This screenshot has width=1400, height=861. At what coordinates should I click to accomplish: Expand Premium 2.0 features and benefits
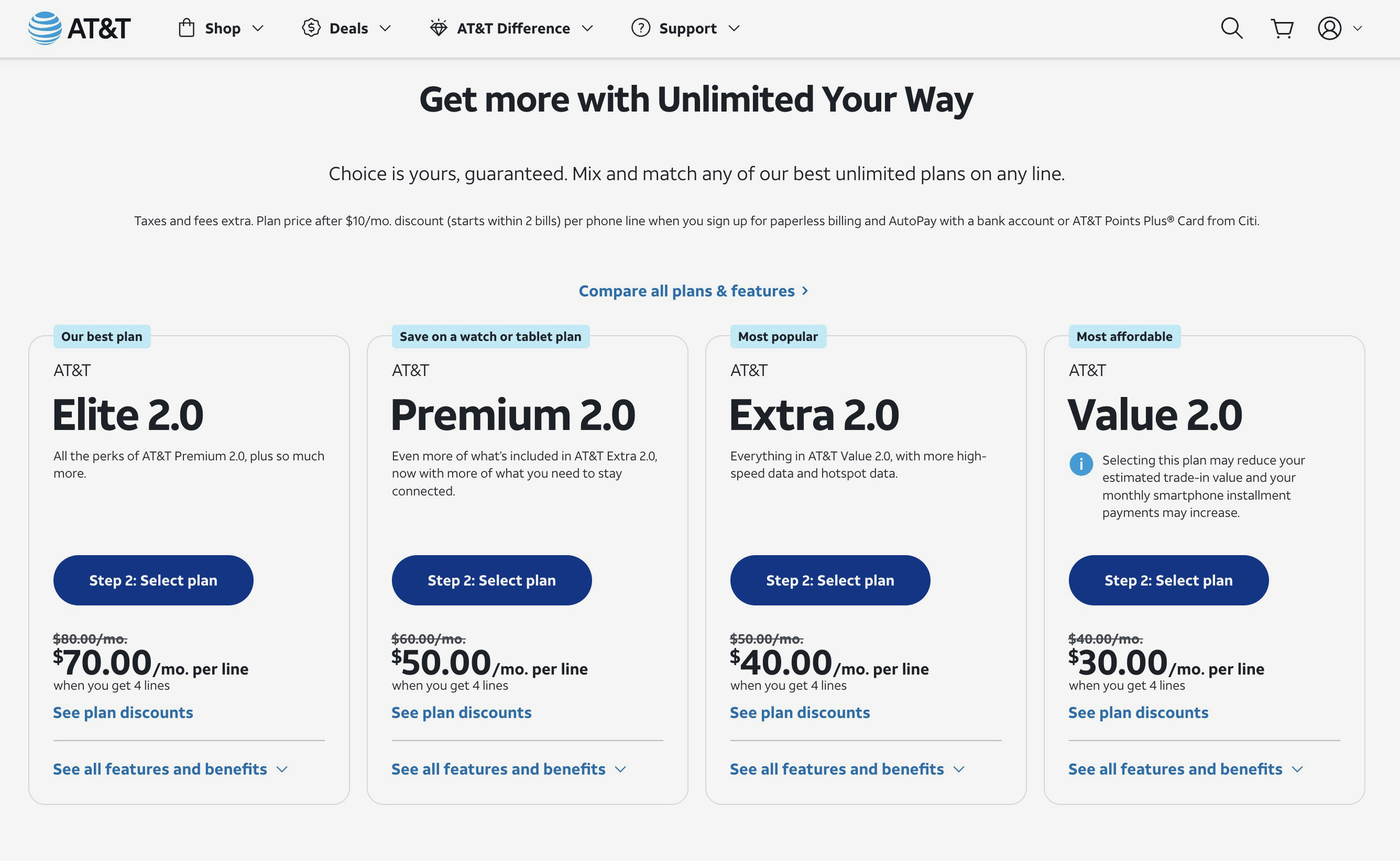509,769
